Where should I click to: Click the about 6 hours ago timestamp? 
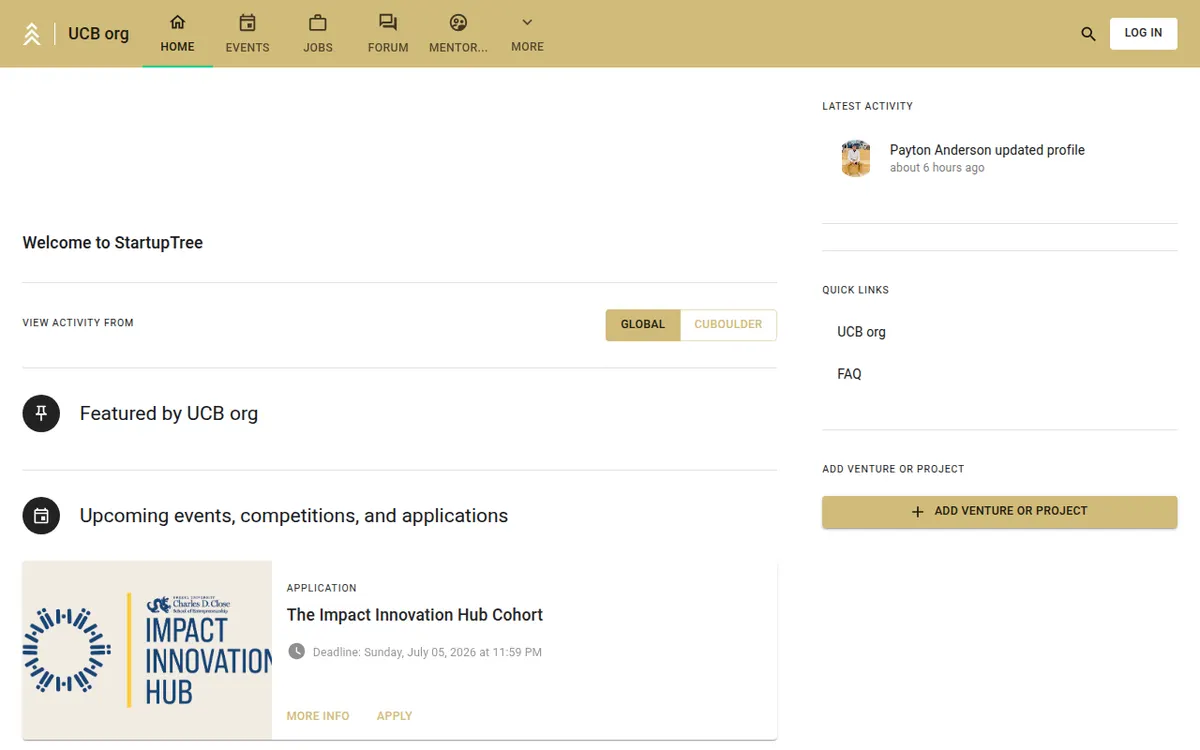937,168
